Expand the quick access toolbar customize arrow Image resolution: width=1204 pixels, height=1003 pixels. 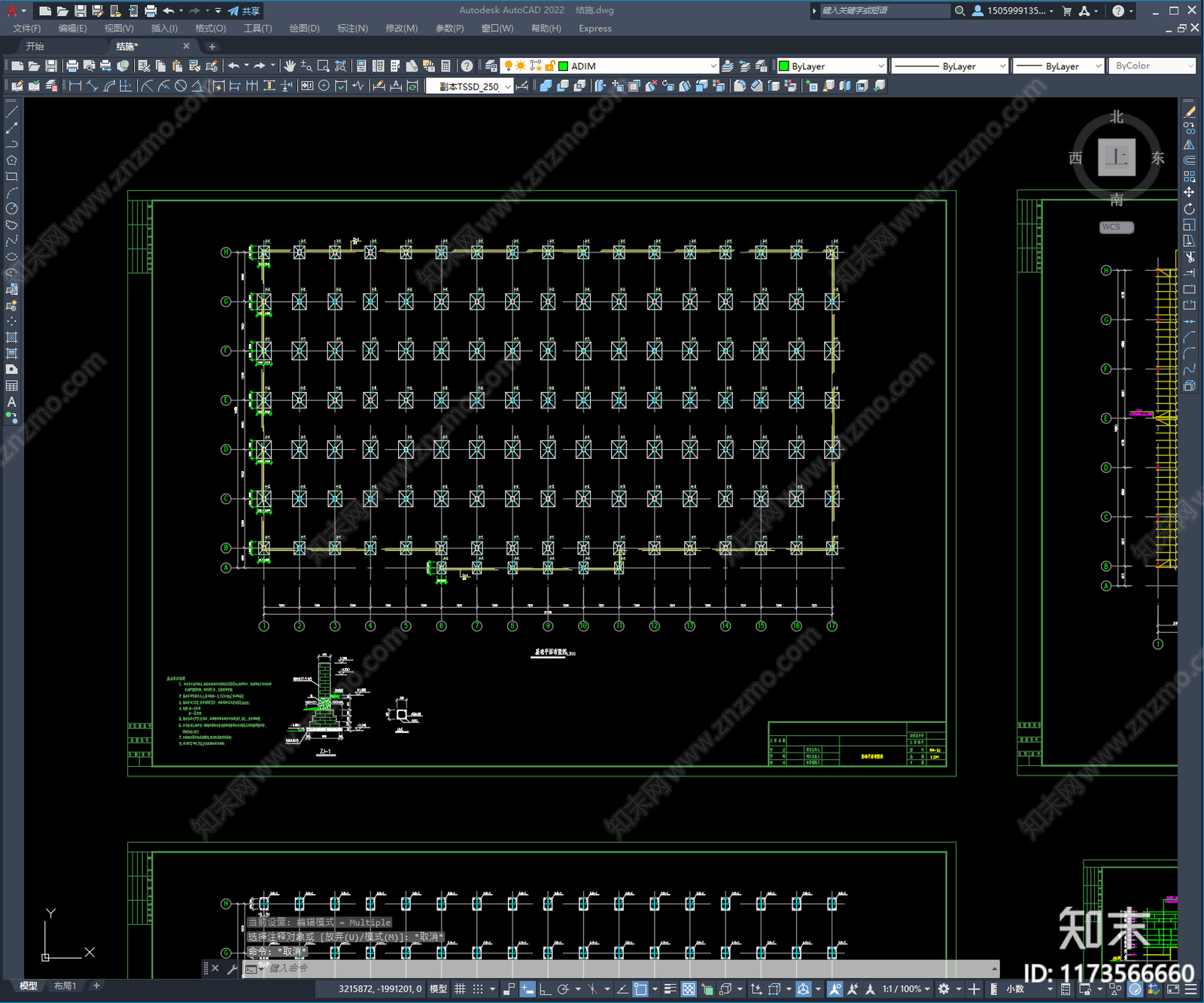(218, 11)
